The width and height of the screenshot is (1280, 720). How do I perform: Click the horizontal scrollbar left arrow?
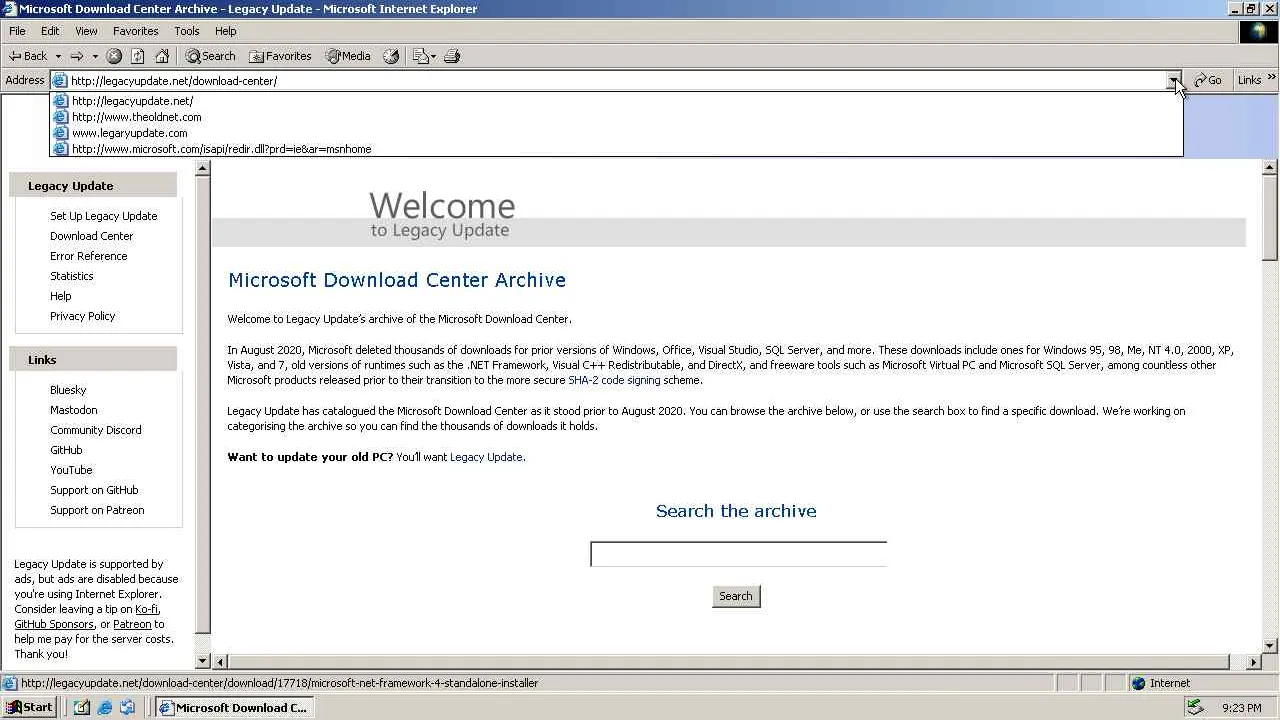coord(220,662)
